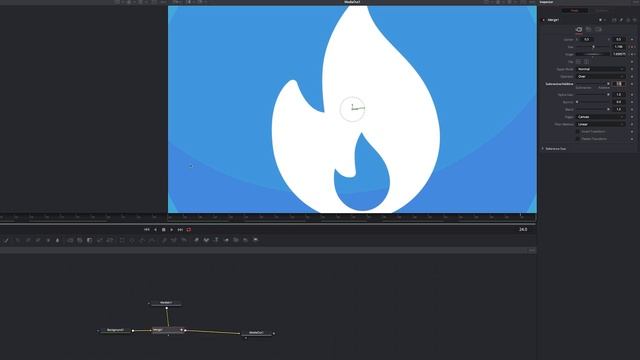Enable the Flatten Transform checkbox
Viewport: 640px width, 360px height.
point(578,139)
